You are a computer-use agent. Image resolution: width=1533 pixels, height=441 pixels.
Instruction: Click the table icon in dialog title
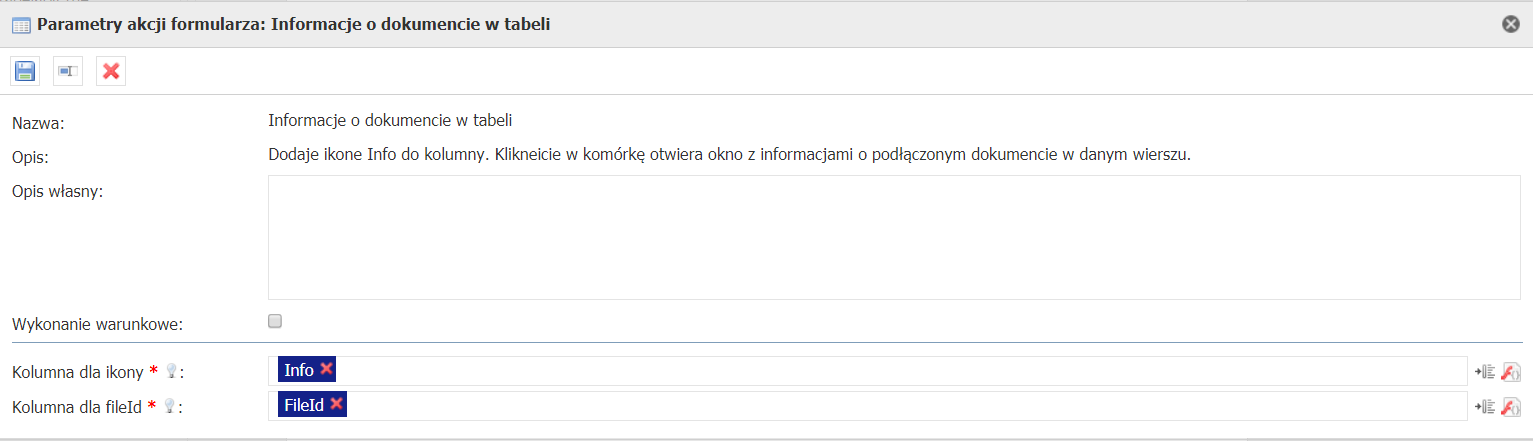[21, 25]
